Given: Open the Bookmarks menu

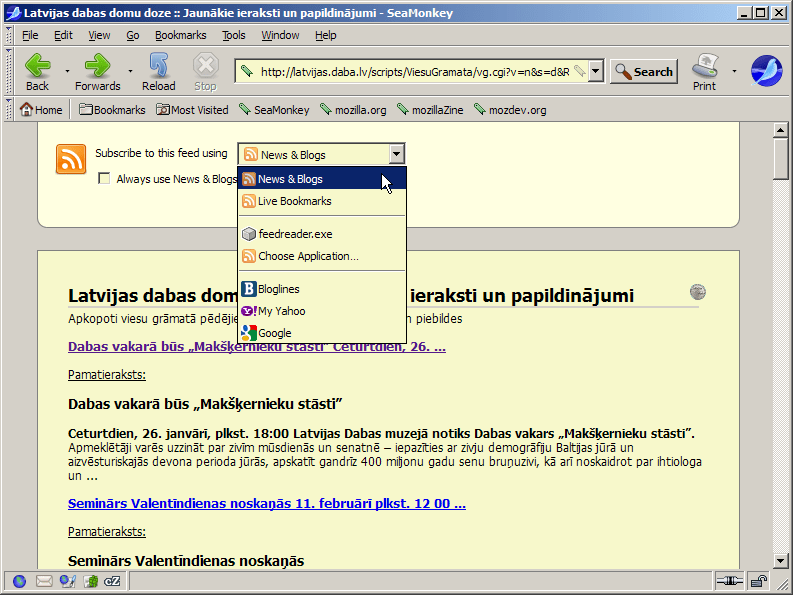Looking at the screenshot, I should pos(181,35).
